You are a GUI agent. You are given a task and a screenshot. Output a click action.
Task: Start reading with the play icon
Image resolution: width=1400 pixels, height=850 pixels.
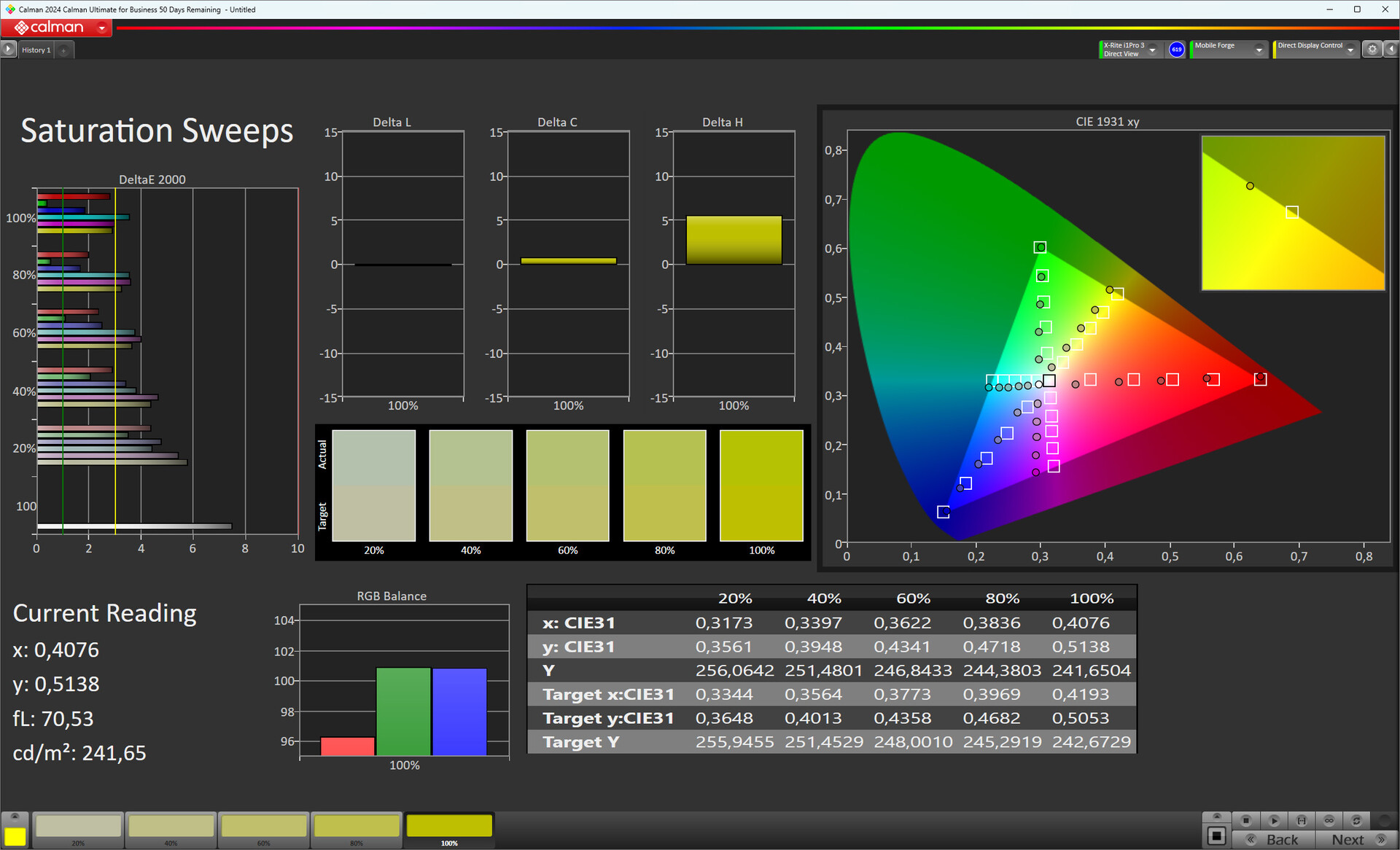[1274, 820]
